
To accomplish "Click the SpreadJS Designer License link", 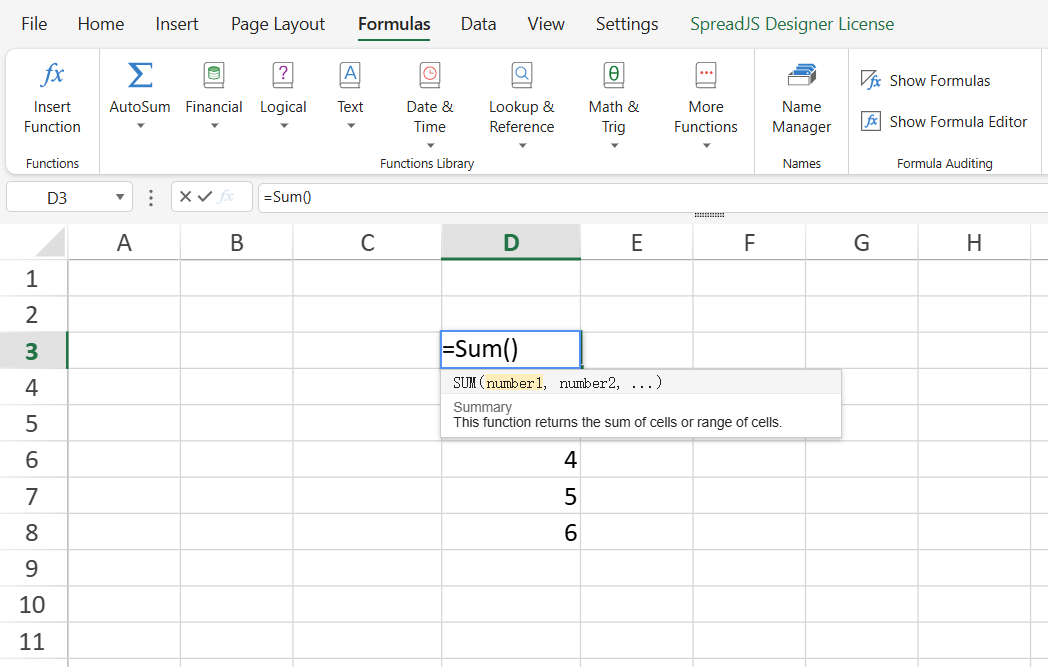I will click(x=792, y=24).
